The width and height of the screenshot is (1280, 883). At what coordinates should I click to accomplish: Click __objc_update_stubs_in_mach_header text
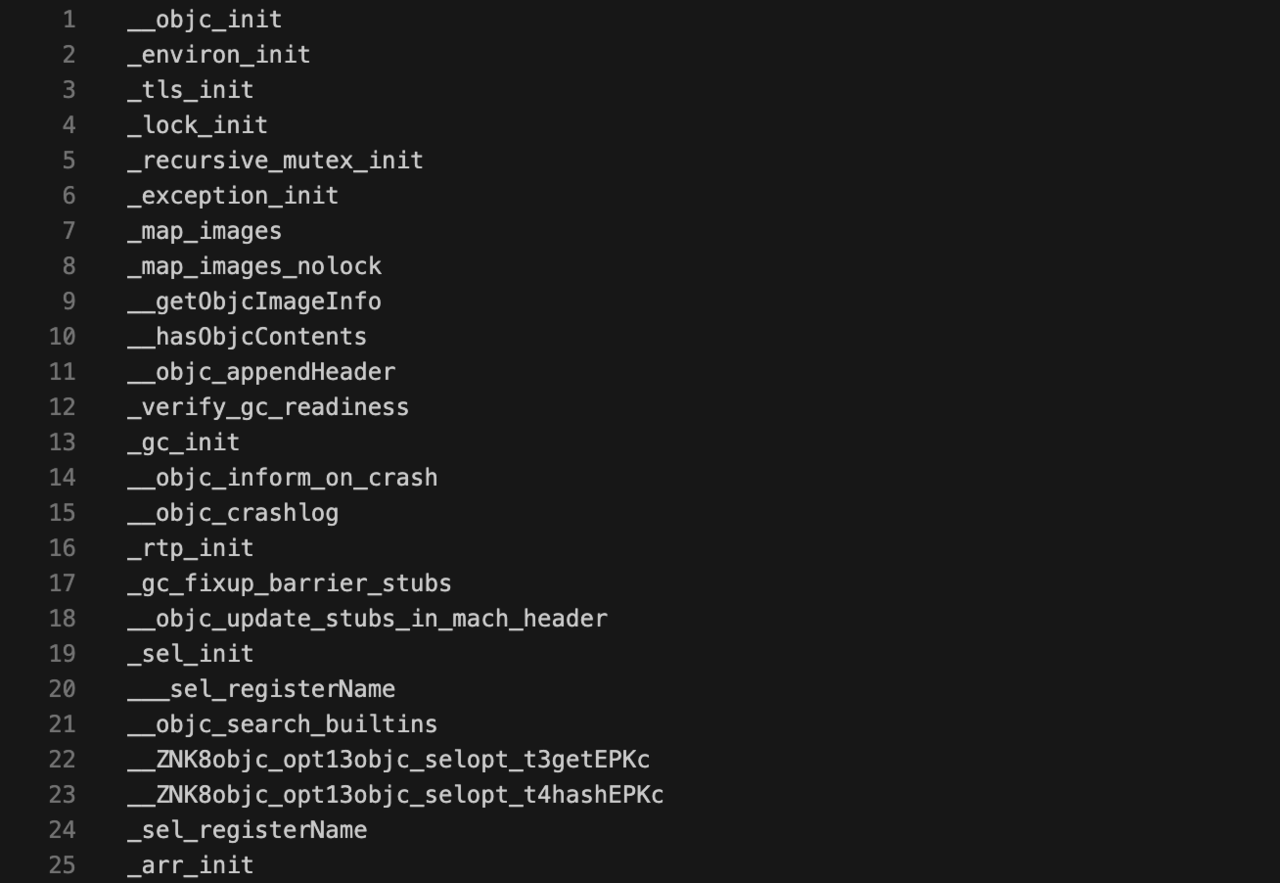coord(367,618)
